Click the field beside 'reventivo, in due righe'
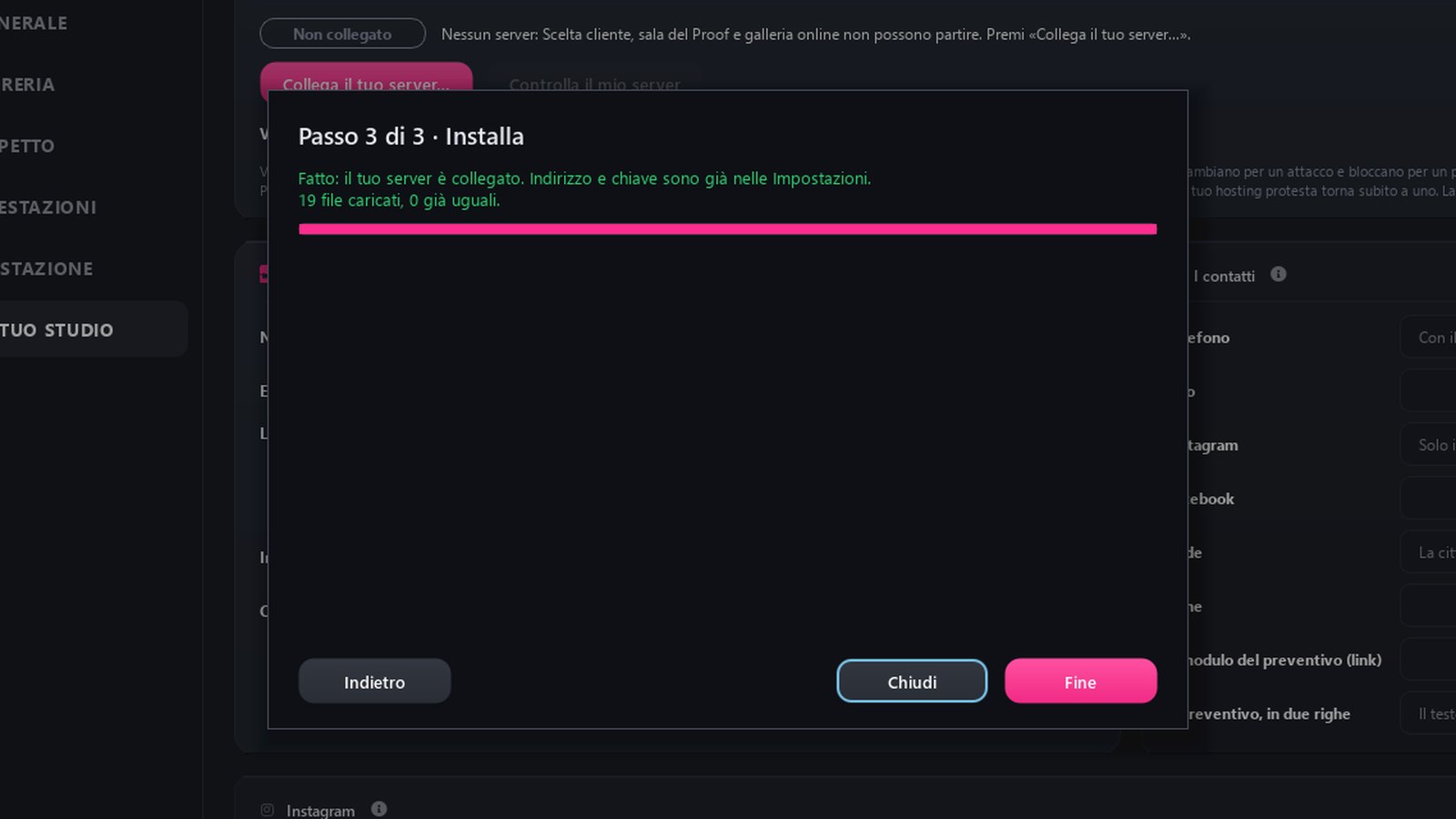This screenshot has height=819, width=1456. click(1429, 713)
